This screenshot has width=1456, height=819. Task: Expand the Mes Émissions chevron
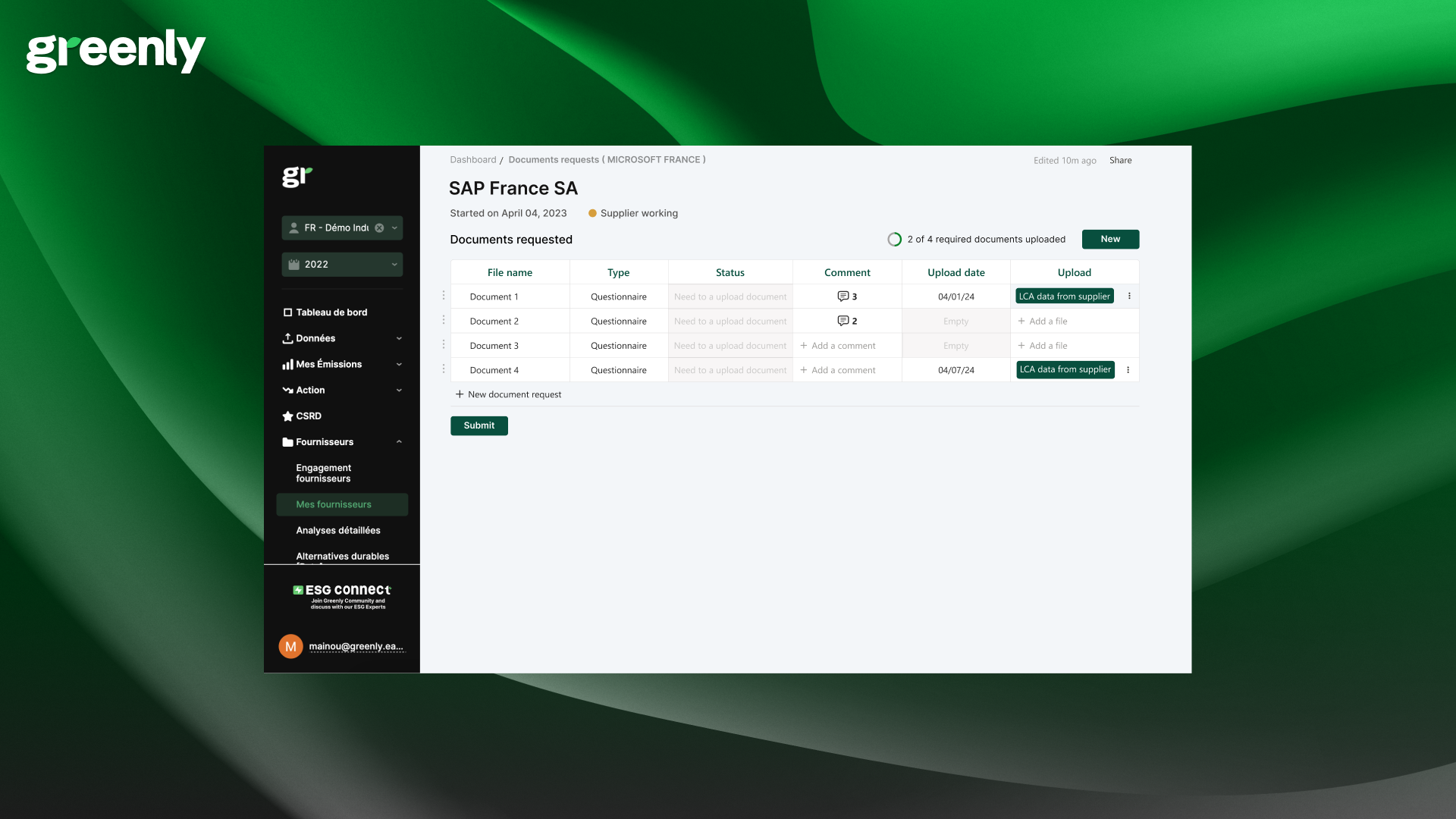pos(399,364)
